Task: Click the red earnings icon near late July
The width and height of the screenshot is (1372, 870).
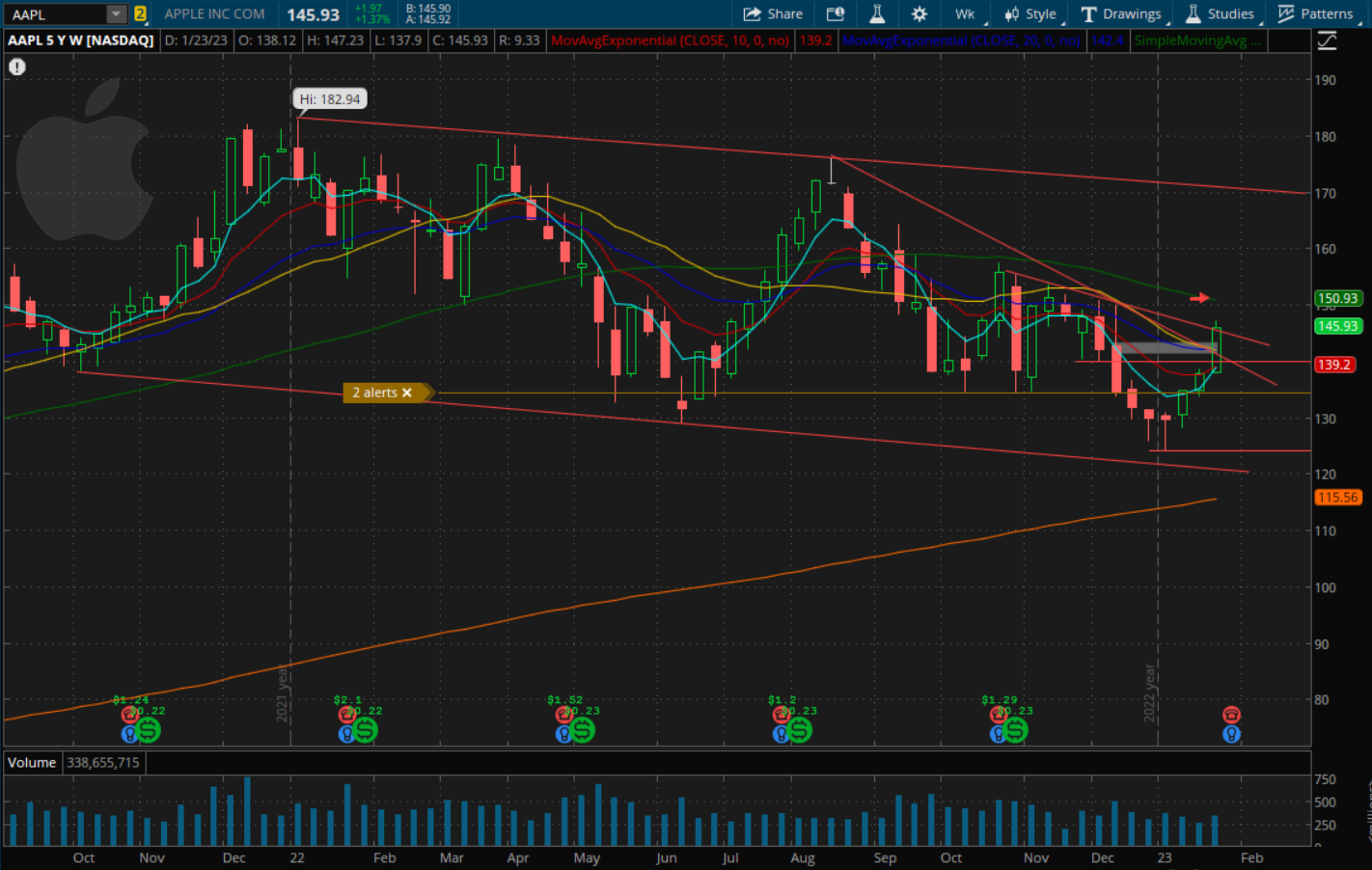Action: [781, 715]
